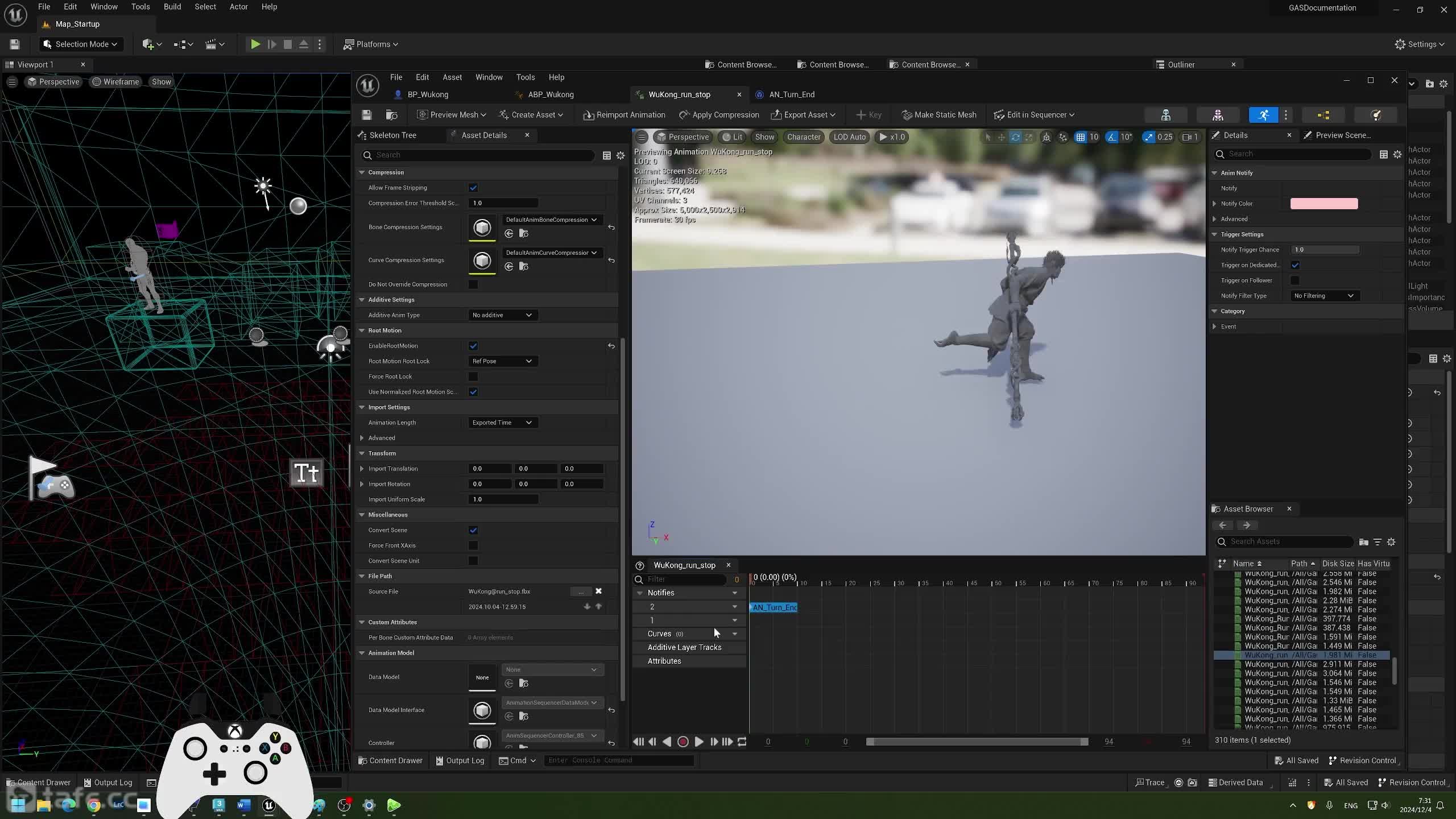
Task: Open Word from the Windows taskbar
Action: (243, 805)
